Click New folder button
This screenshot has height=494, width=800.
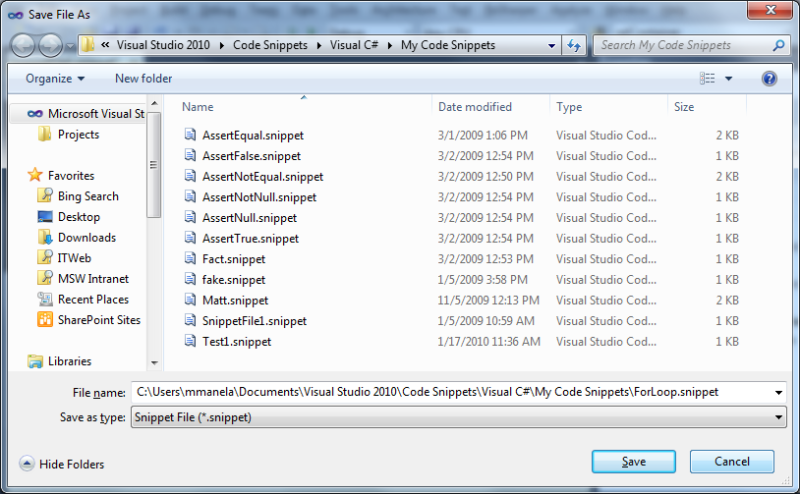coord(143,79)
